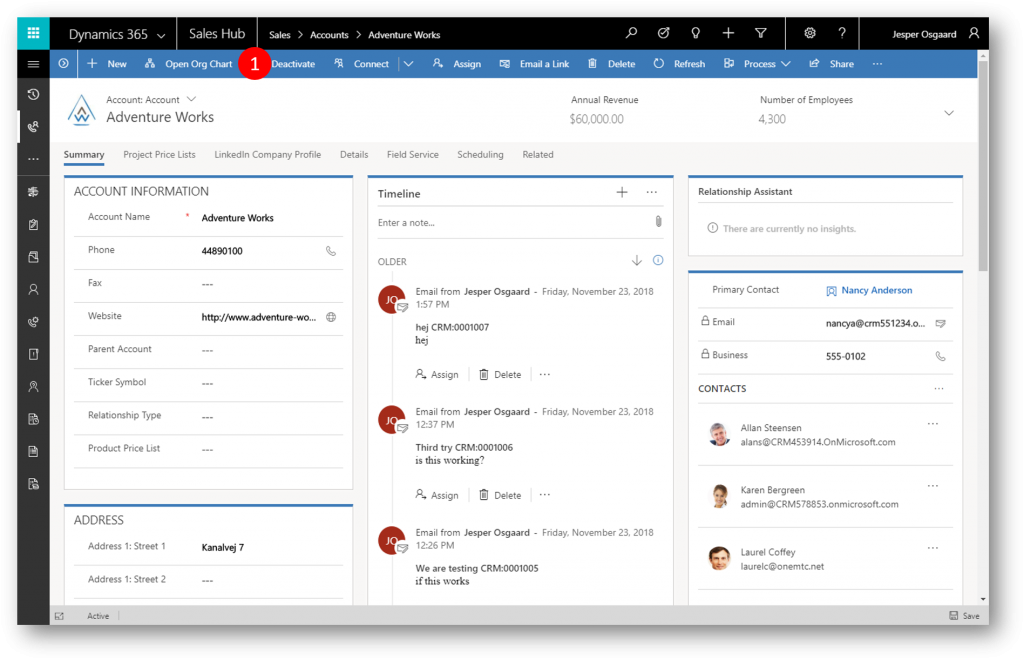
Task: Click the Account Name field value
Action: point(238,218)
